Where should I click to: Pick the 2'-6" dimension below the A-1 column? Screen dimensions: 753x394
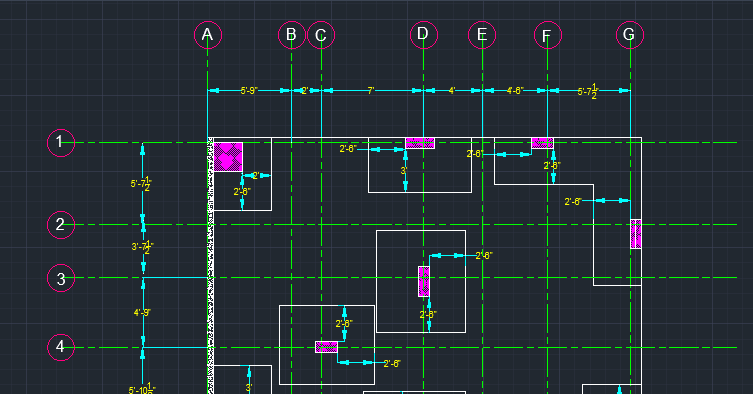click(x=242, y=192)
